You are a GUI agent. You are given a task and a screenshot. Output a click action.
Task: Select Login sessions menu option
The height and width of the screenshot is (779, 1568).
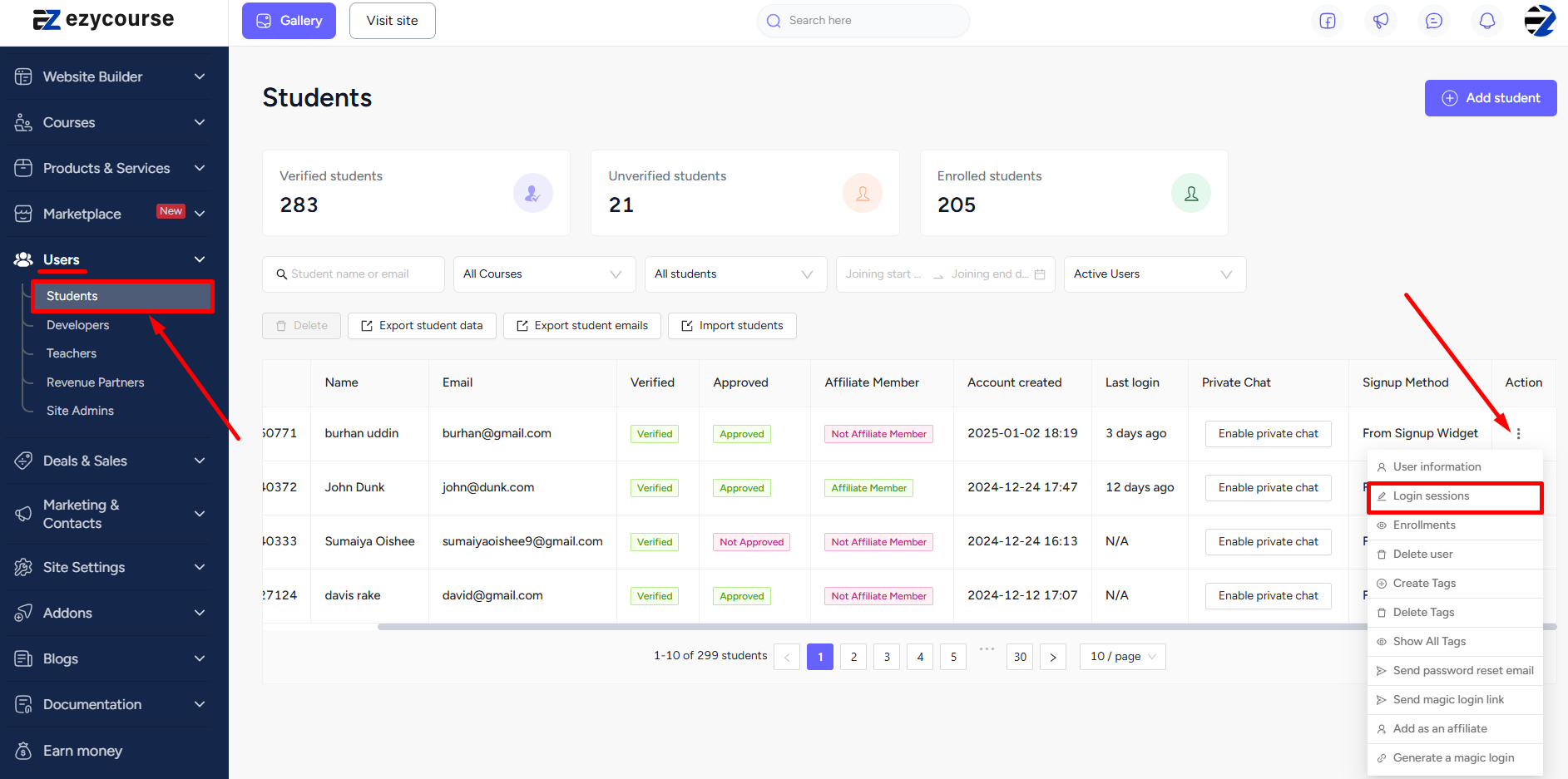click(x=1455, y=496)
